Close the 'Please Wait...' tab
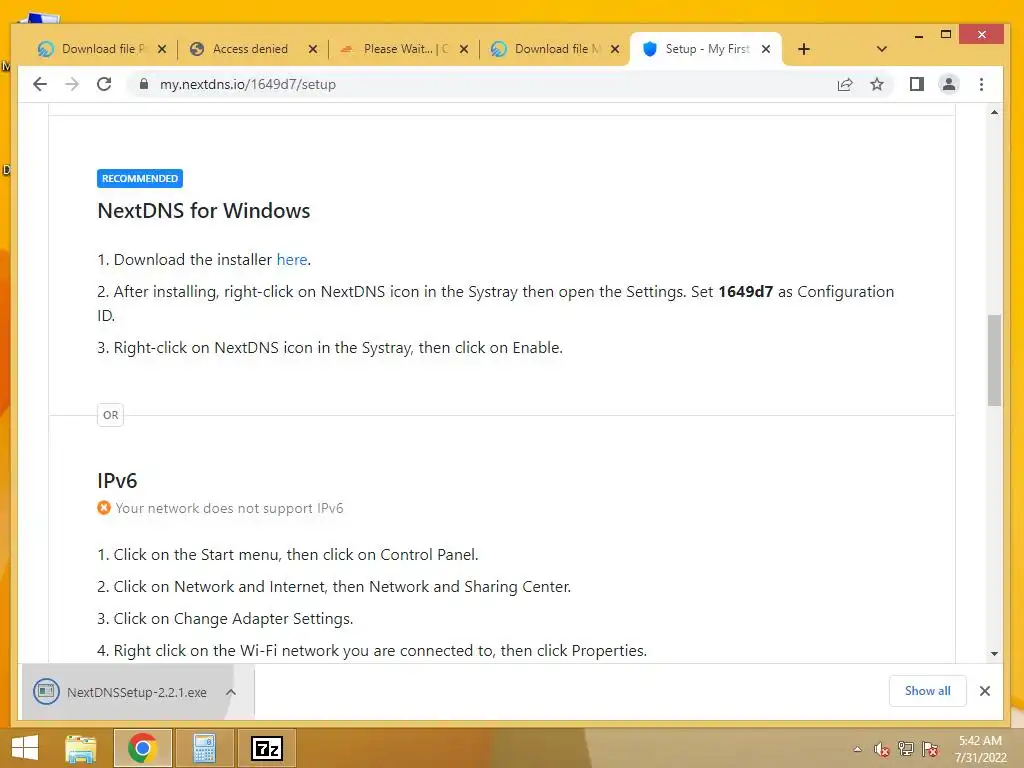The height and width of the screenshot is (768, 1024). (x=464, y=49)
